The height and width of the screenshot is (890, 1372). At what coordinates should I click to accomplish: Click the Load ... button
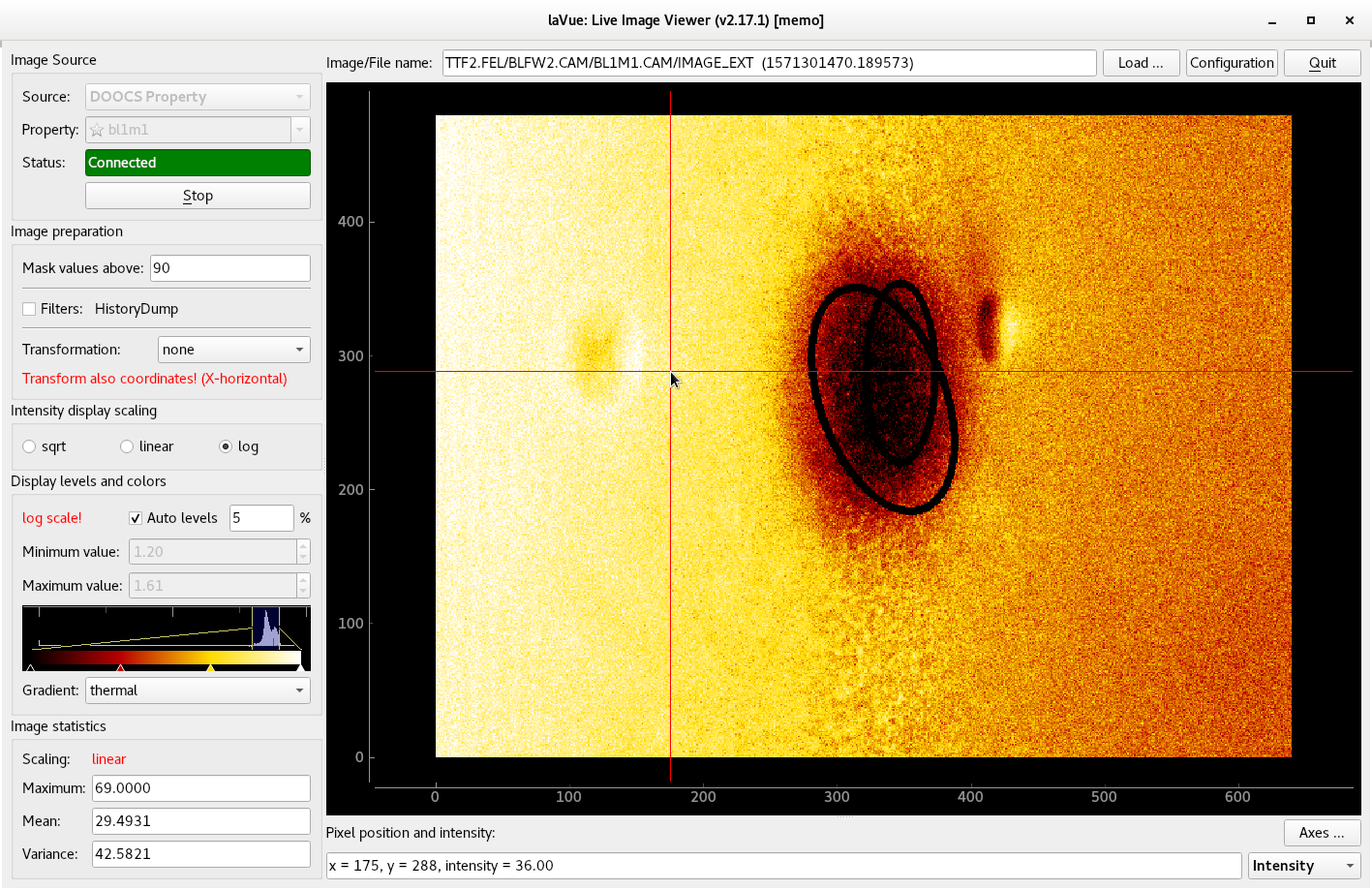tap(1140, 63)
